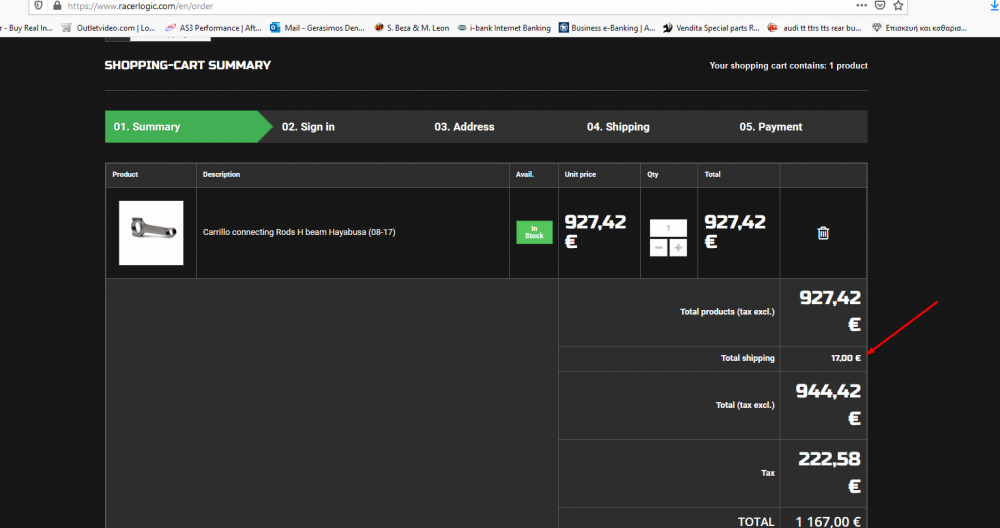Click the 222,58 € tax value
The image size is (1000, 528).
coord(830,472)
